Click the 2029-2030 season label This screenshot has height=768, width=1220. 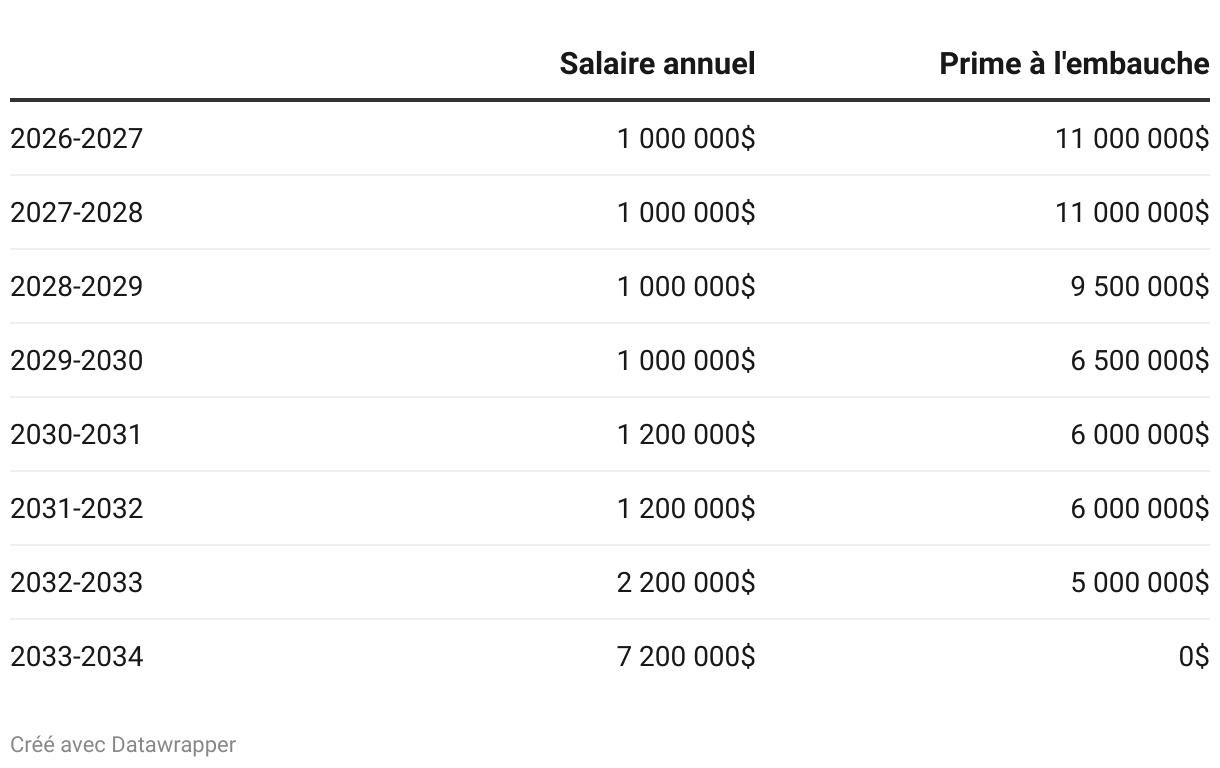click(77, 361)
